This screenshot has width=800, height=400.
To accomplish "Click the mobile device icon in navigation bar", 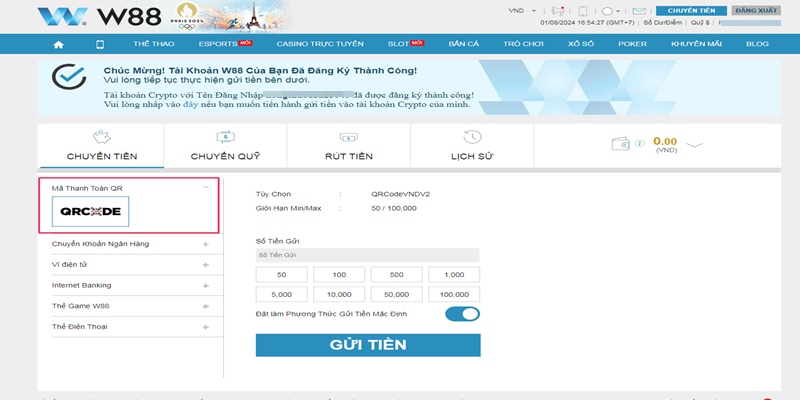I will 100,44.
